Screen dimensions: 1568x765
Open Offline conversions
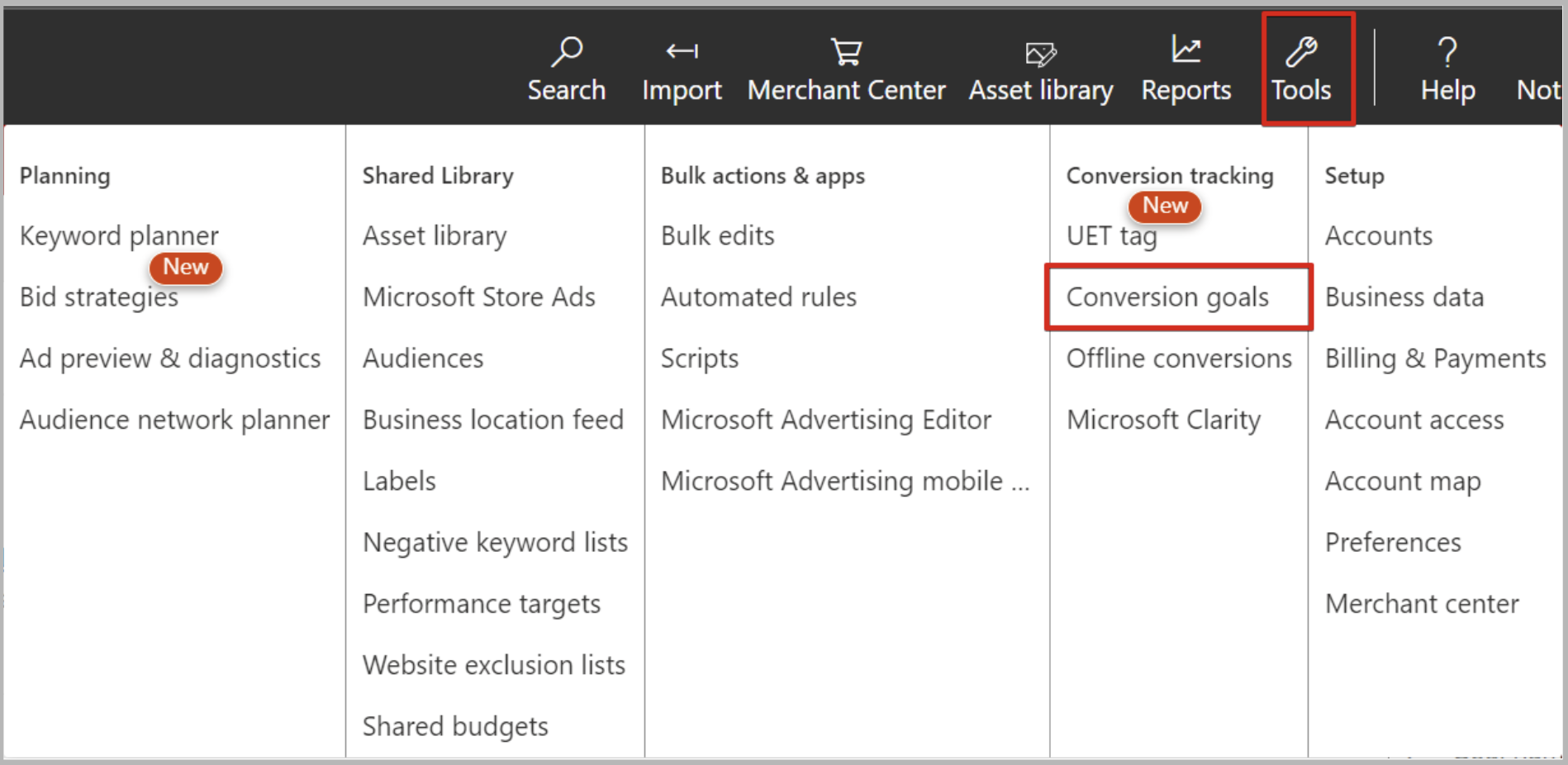point(1179,359)
